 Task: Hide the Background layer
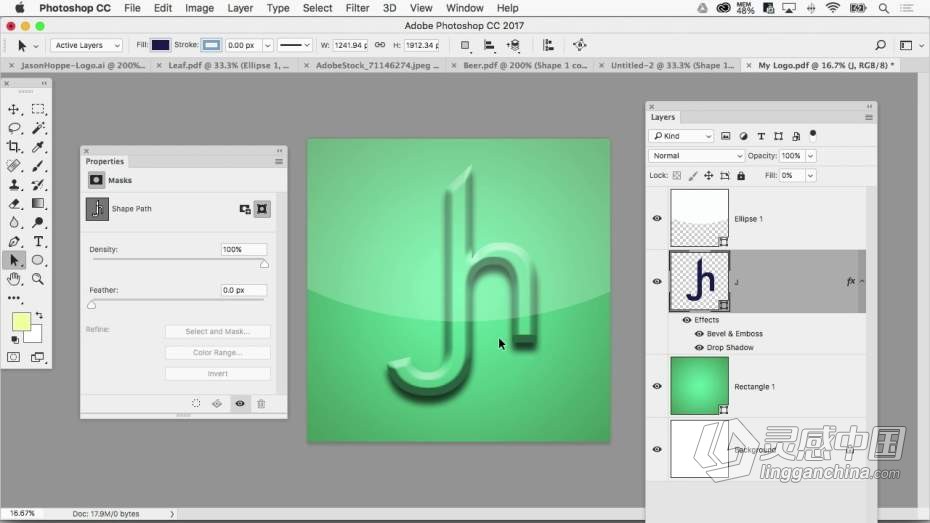tap(657, 449)
